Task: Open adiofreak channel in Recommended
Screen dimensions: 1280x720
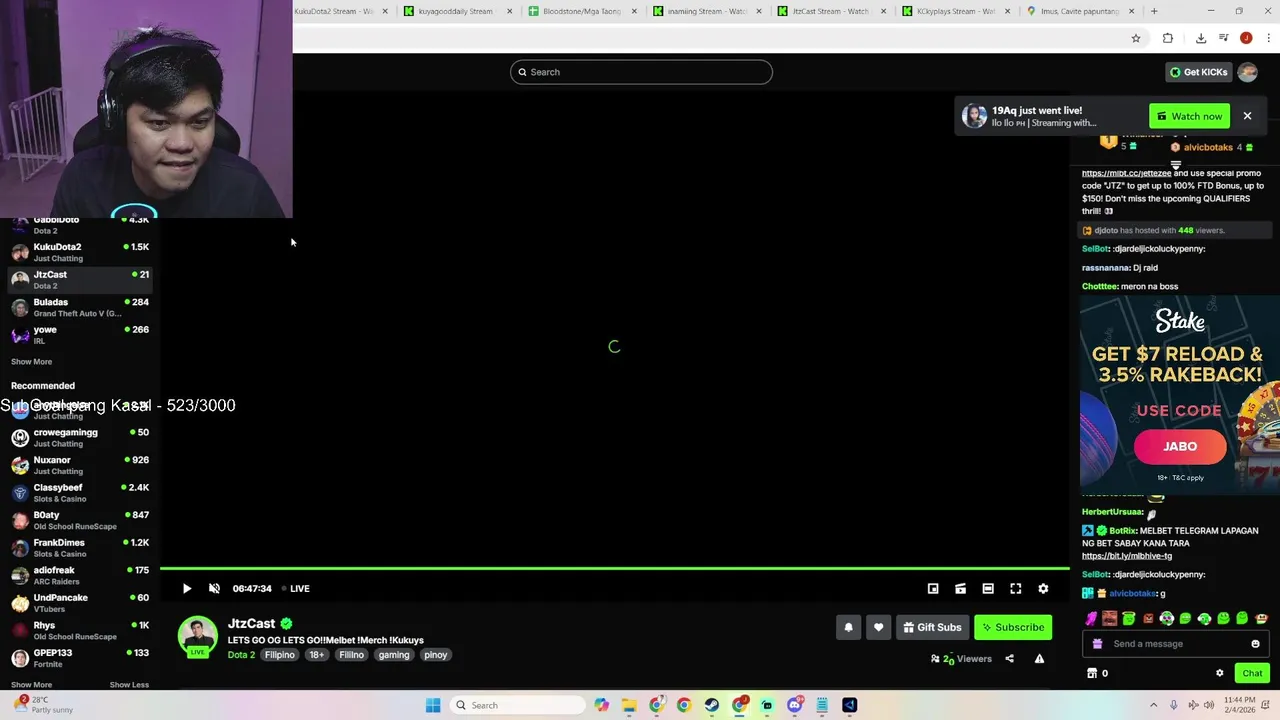Action: [x=80, y=575]
